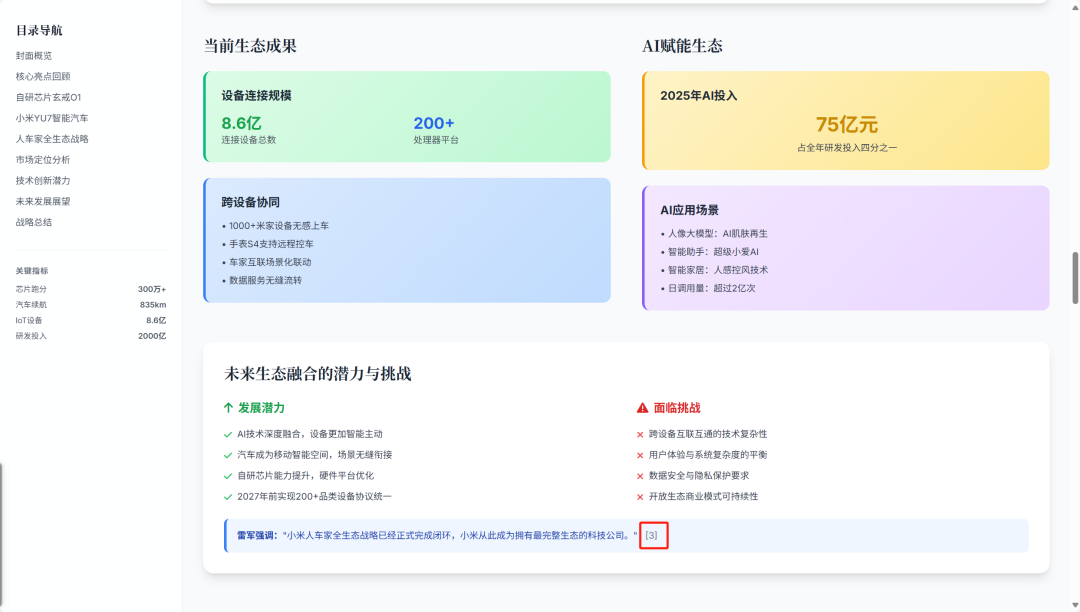1080x612 pixels.
Task: Click the green up arrow beside 发展潜力
Action: point(229,408)
